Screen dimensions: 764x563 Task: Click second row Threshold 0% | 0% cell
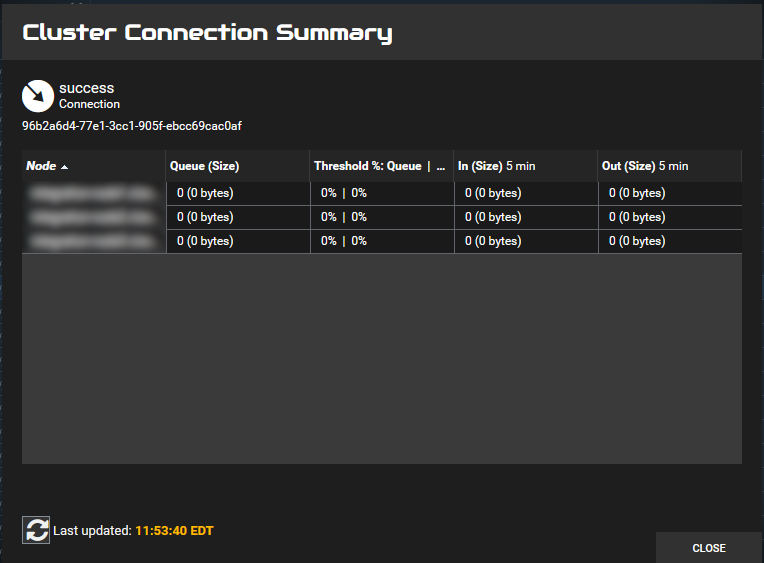(x=382, y=217)
